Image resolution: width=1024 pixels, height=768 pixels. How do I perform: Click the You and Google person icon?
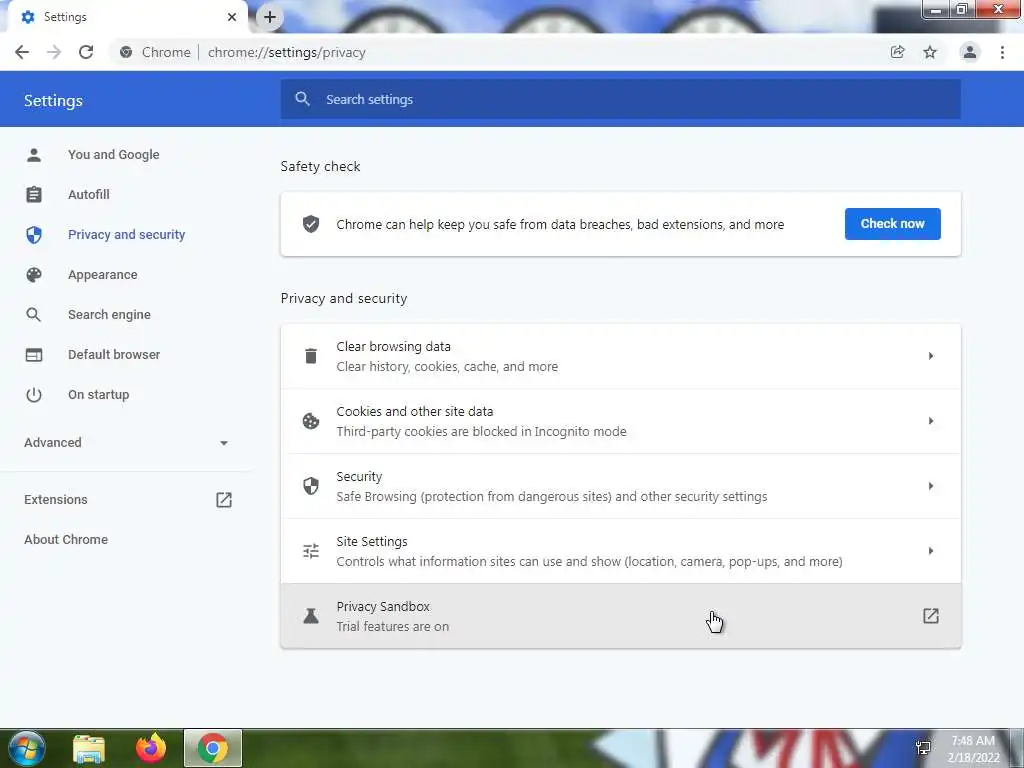(x=34, y=155)
